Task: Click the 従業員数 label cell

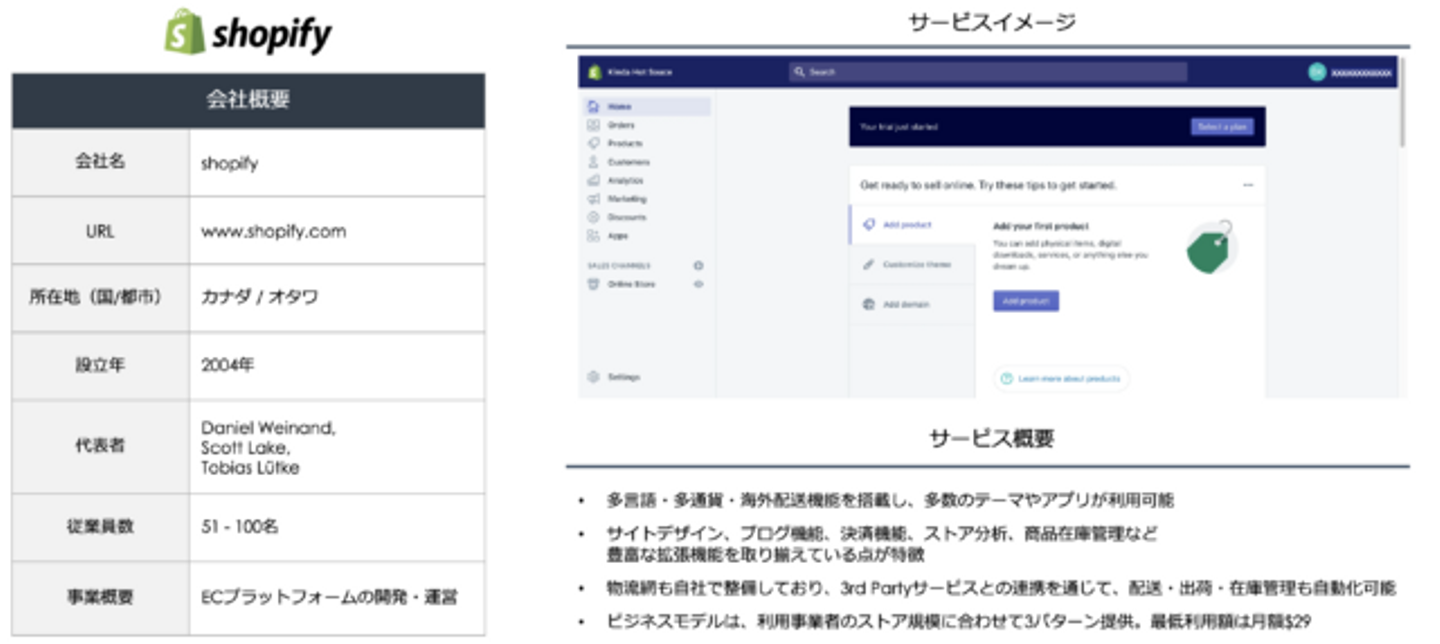Action: (x=100, y=527)
